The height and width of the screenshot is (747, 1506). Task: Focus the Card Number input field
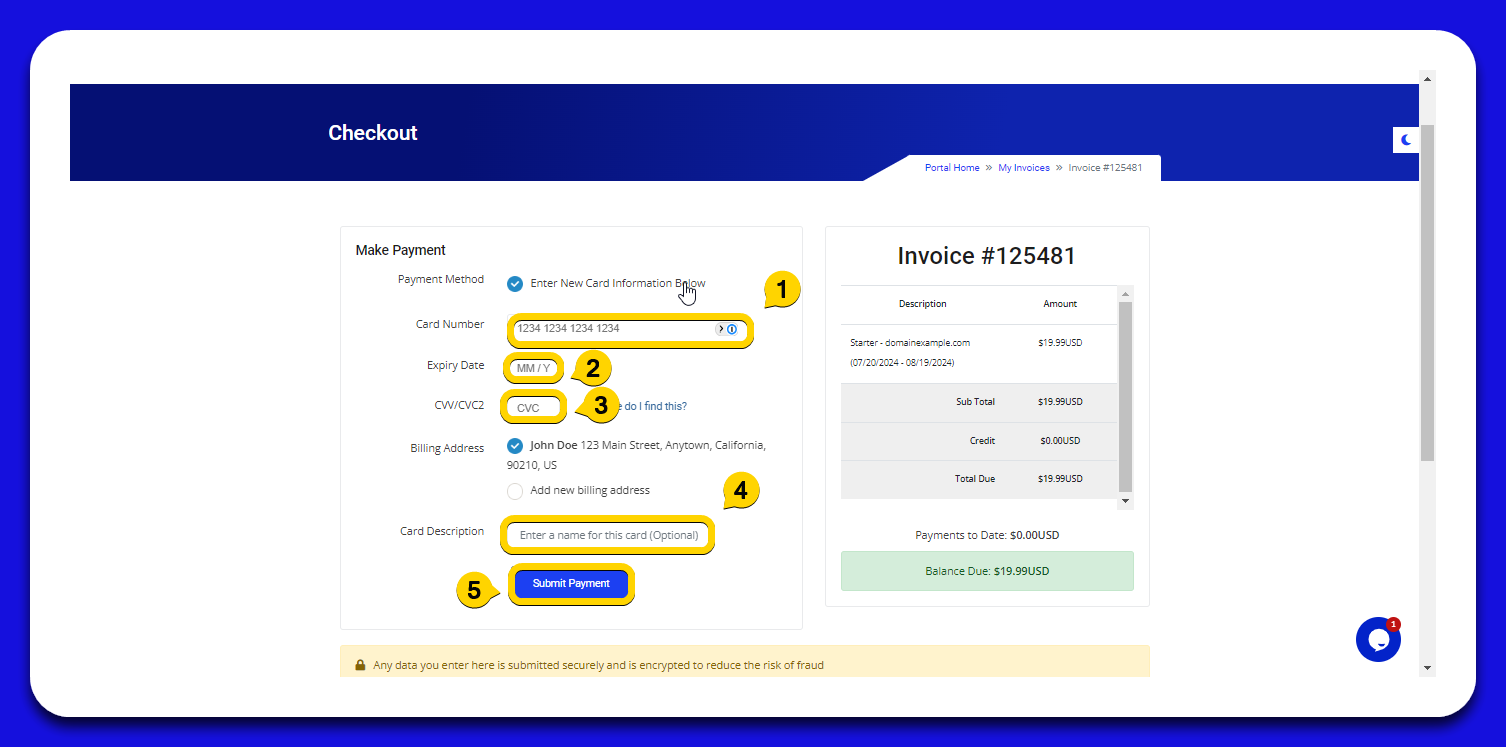click(612, 329)
